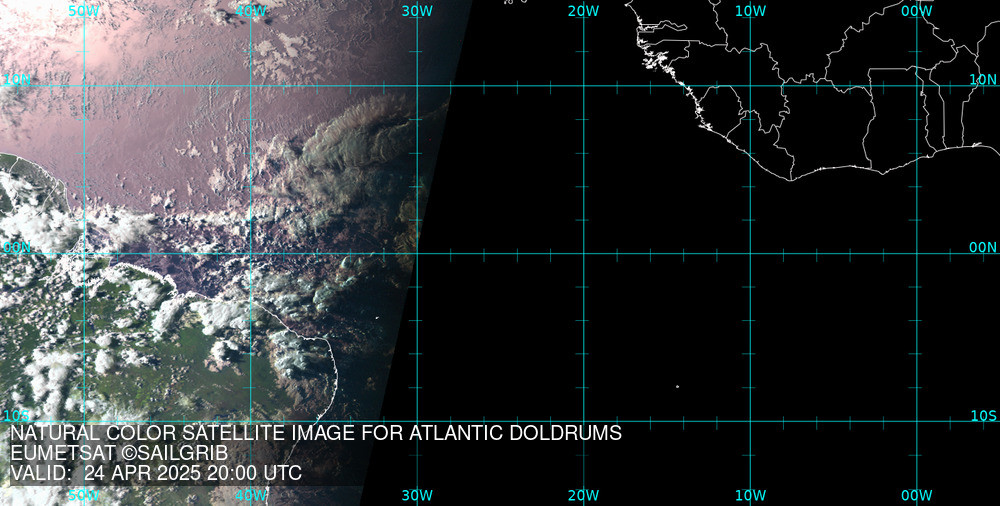
Task: Click the top 20W longitude label
Action: coord(584,11)
